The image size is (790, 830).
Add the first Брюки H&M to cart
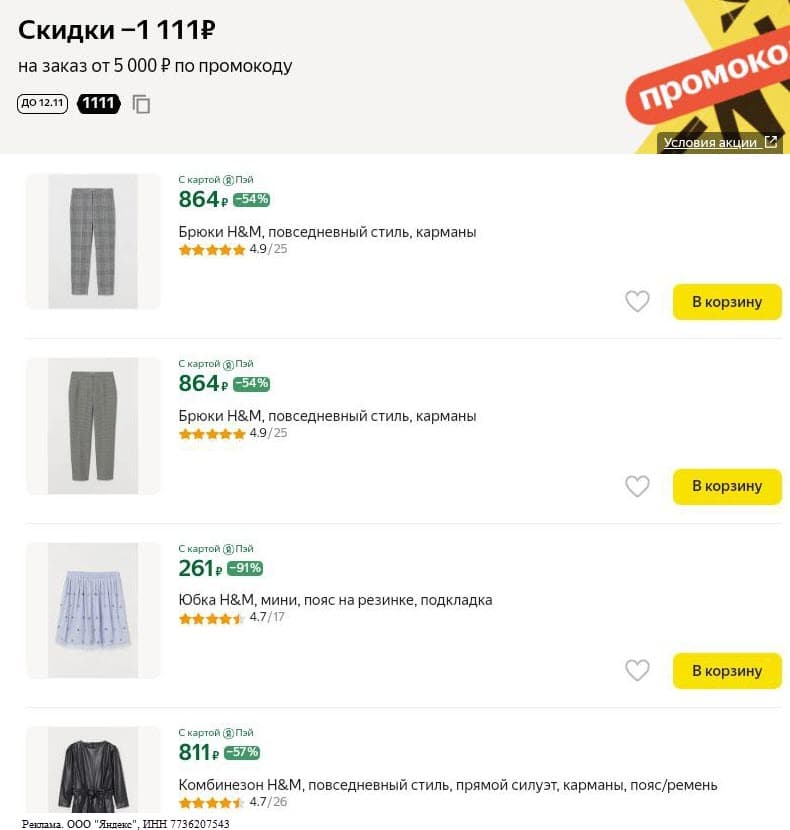[x=727, y=301]
